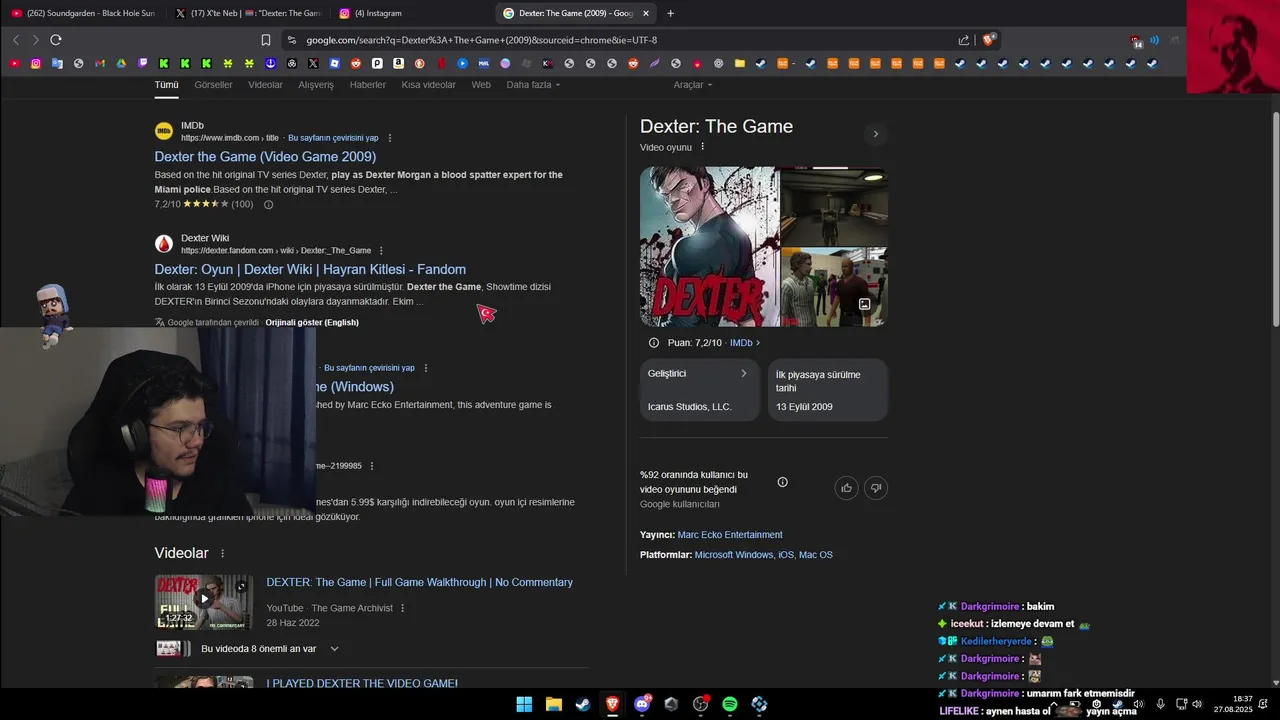Open Dexter: Oyun Dexter Wiki Fandom link
1280x720 pixels.
click(310, 269)
